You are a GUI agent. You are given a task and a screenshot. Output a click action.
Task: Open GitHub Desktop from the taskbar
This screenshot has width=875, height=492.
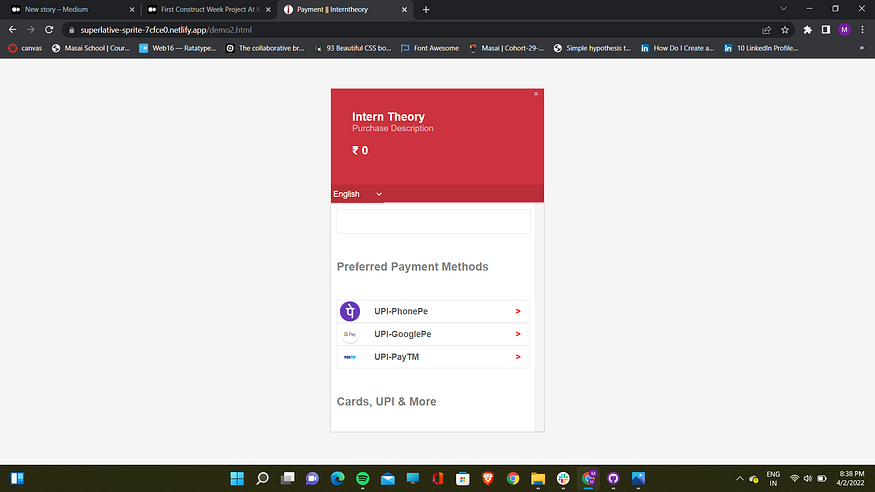(x=613, y=479)
